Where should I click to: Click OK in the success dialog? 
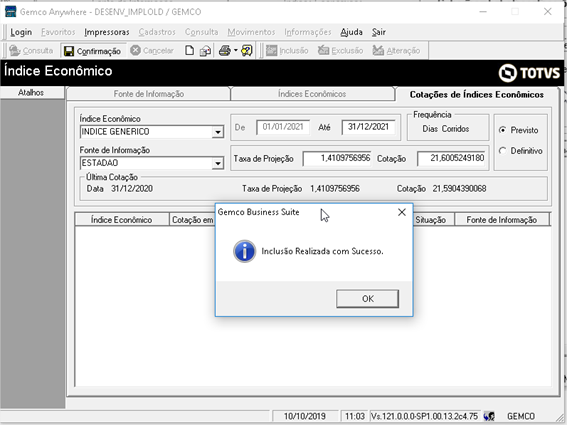coord(367,299)
